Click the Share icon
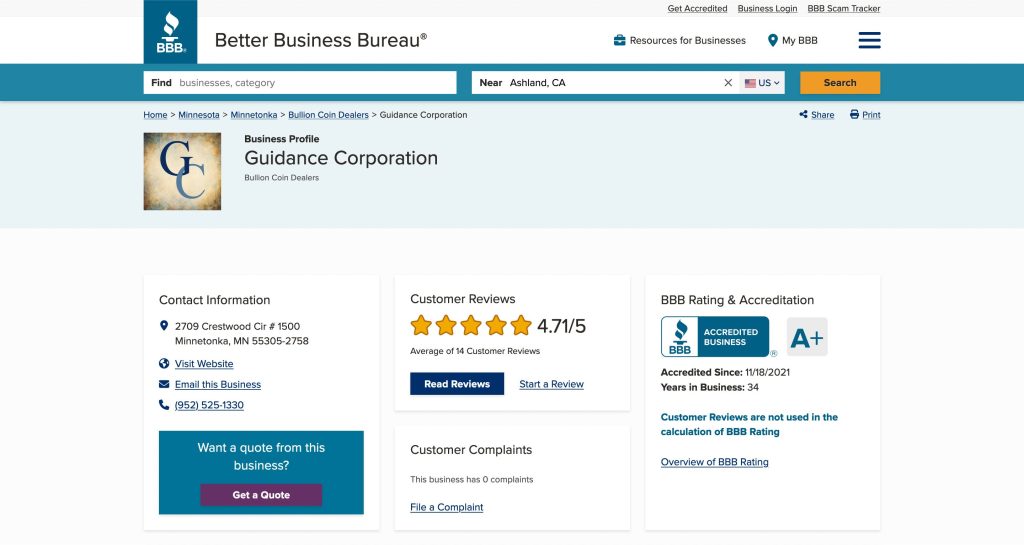1024x545 pixels. click(804, 115)
